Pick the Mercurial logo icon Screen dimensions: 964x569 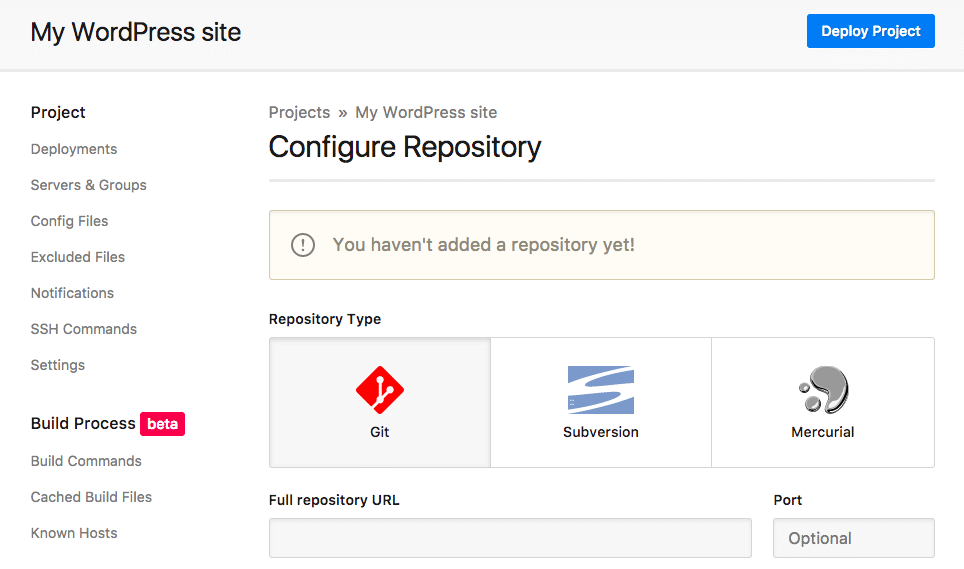coord(823,390)
